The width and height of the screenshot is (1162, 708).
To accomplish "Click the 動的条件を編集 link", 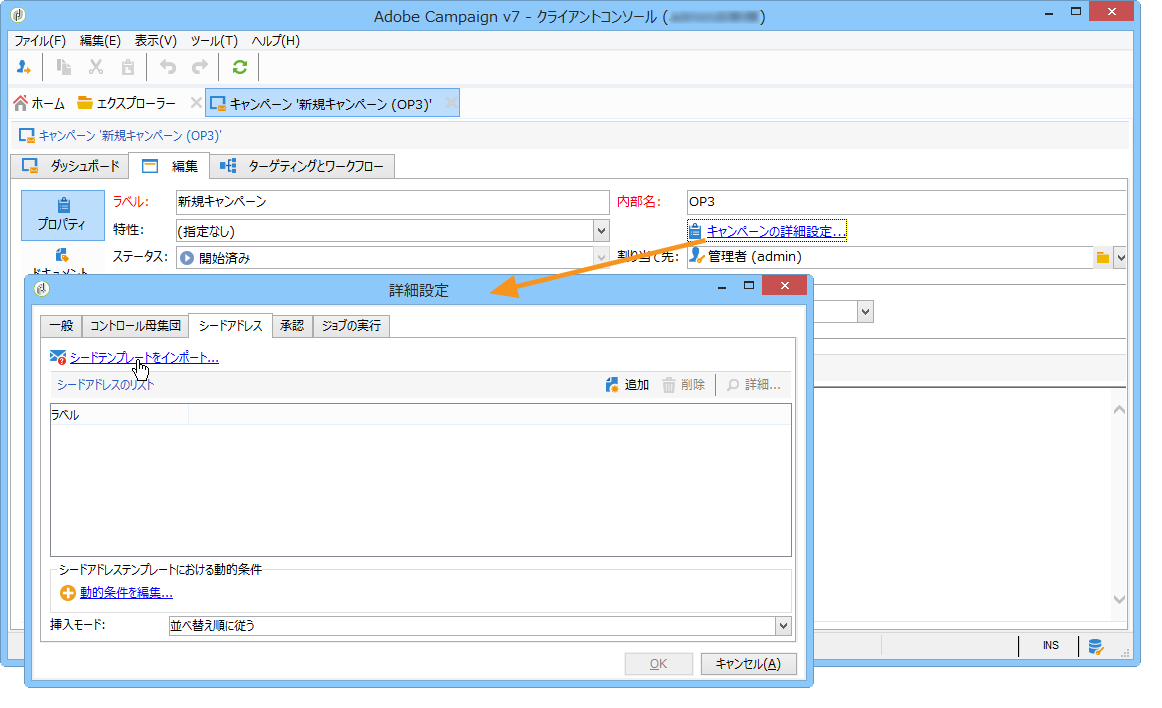I will pos(126,593).
